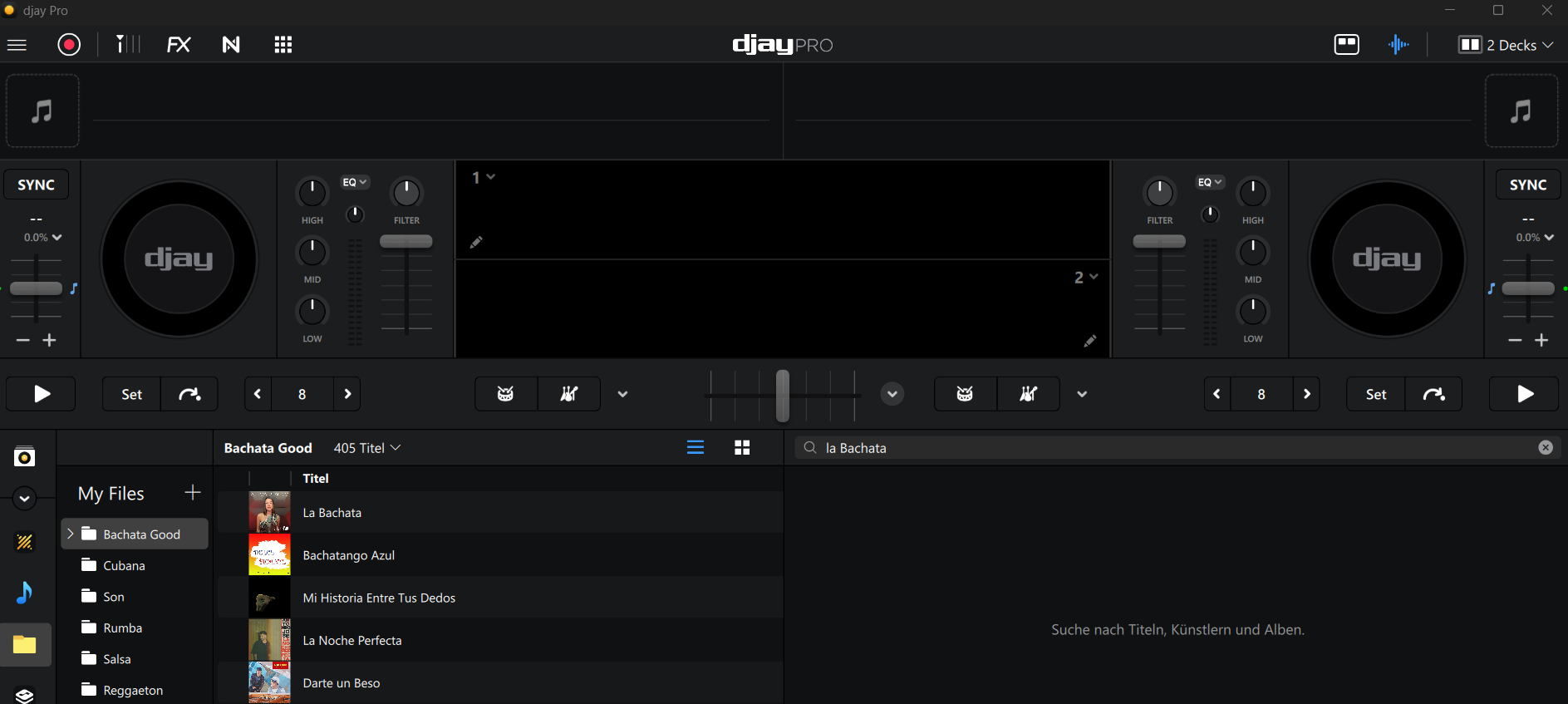Switch library to grid view
This screenshot has width=1568, height=704.
(x=742, y=448)
